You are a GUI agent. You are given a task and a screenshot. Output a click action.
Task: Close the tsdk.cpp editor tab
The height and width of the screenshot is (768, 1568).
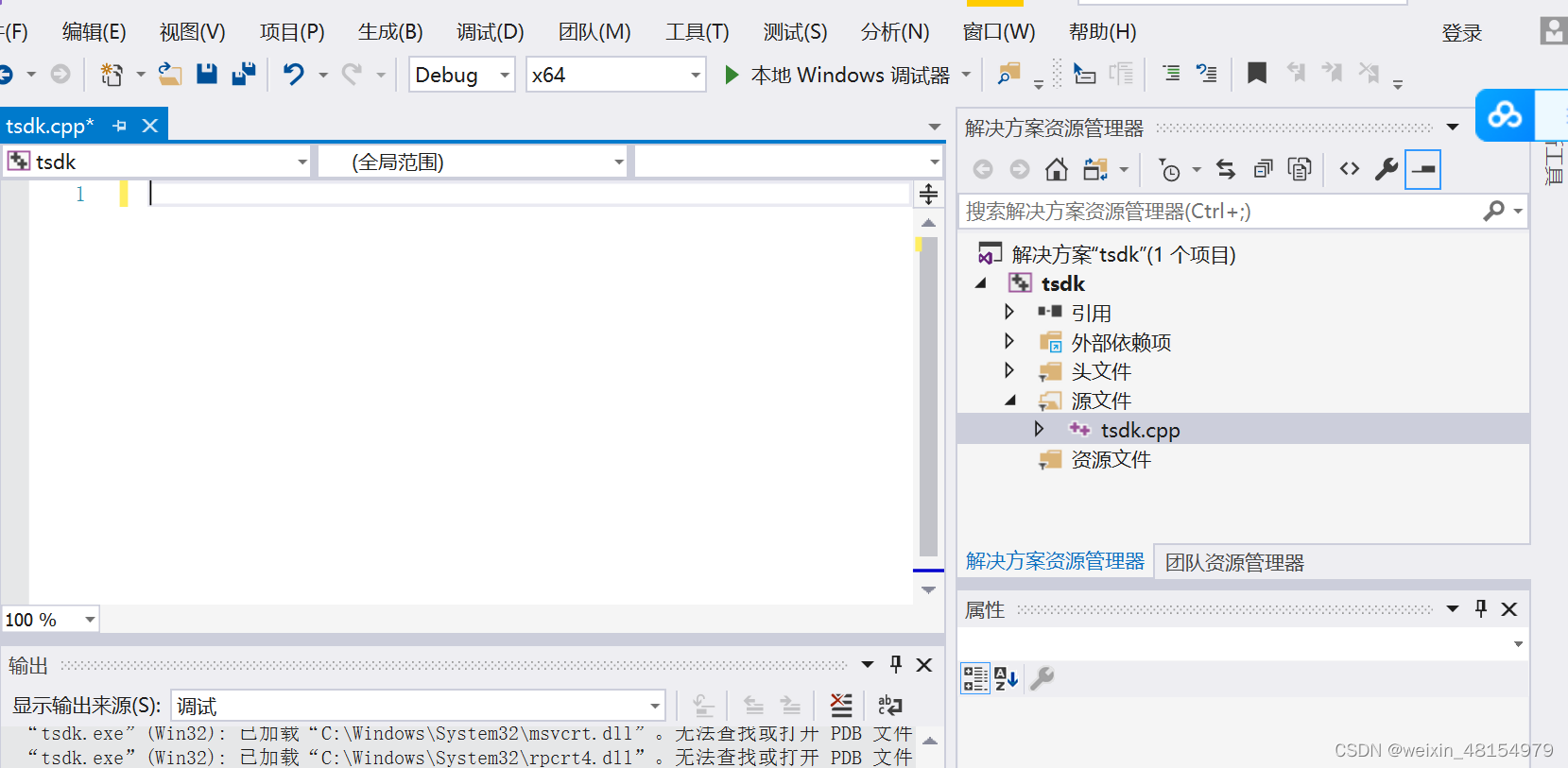pyautogui.click(x=149, y=125)
